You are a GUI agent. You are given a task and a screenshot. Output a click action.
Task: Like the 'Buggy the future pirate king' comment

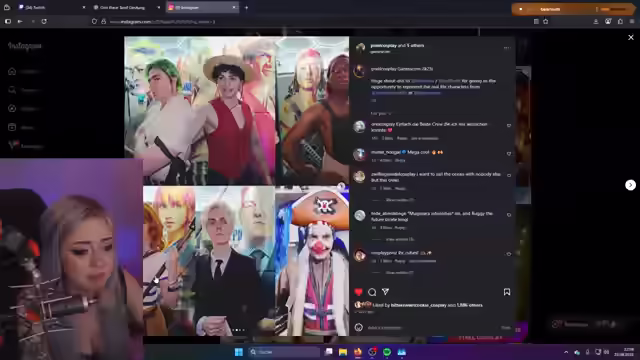(509, 215)
